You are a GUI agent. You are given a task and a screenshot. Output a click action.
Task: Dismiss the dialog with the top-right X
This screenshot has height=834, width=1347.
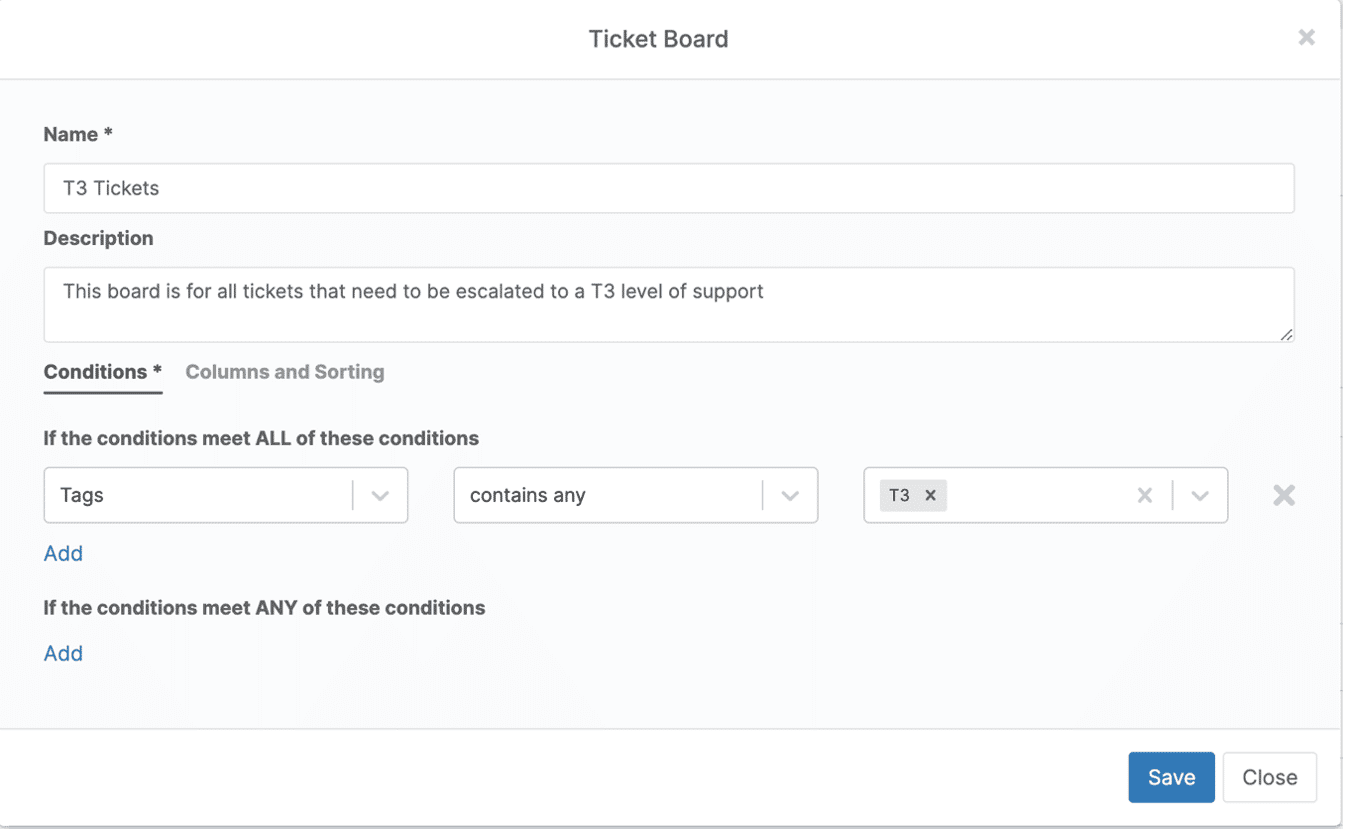pos(1306,37)
